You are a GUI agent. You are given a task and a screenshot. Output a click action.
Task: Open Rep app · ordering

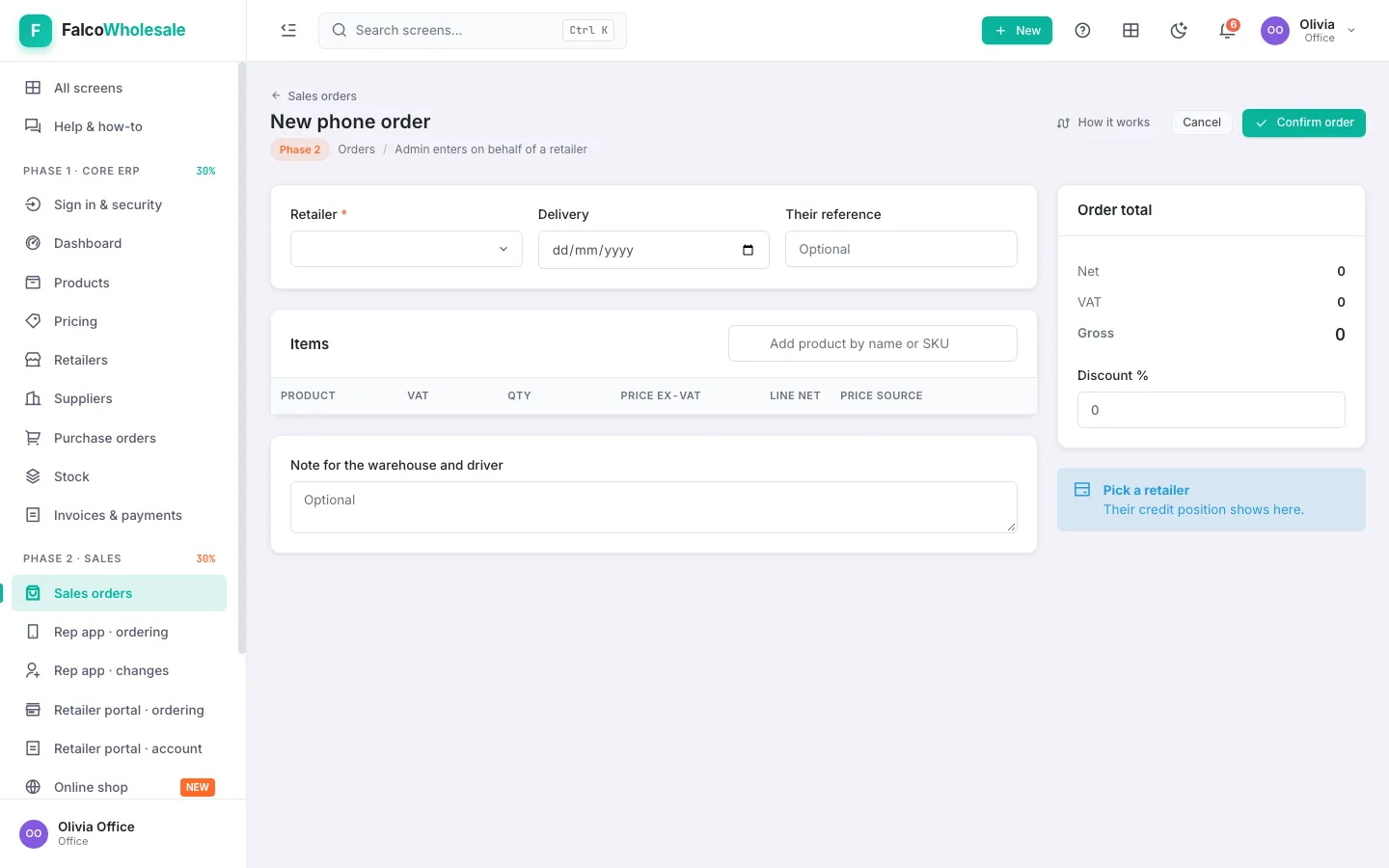(120, 632)
